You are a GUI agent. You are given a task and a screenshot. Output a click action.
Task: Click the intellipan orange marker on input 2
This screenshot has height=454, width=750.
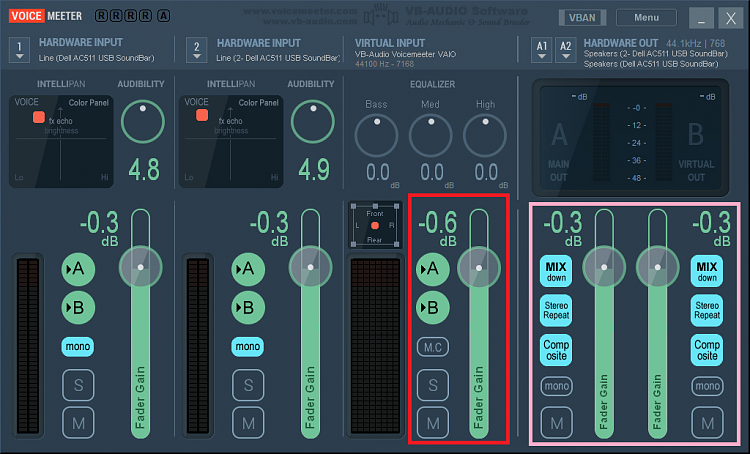202,115
